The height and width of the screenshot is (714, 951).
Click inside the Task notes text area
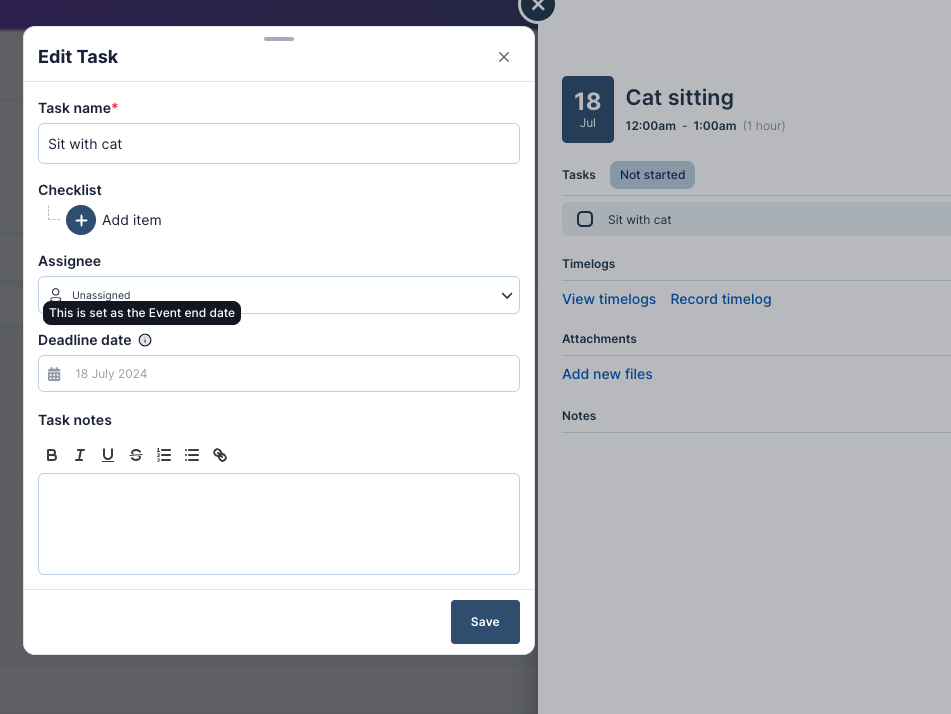point(278,524)
